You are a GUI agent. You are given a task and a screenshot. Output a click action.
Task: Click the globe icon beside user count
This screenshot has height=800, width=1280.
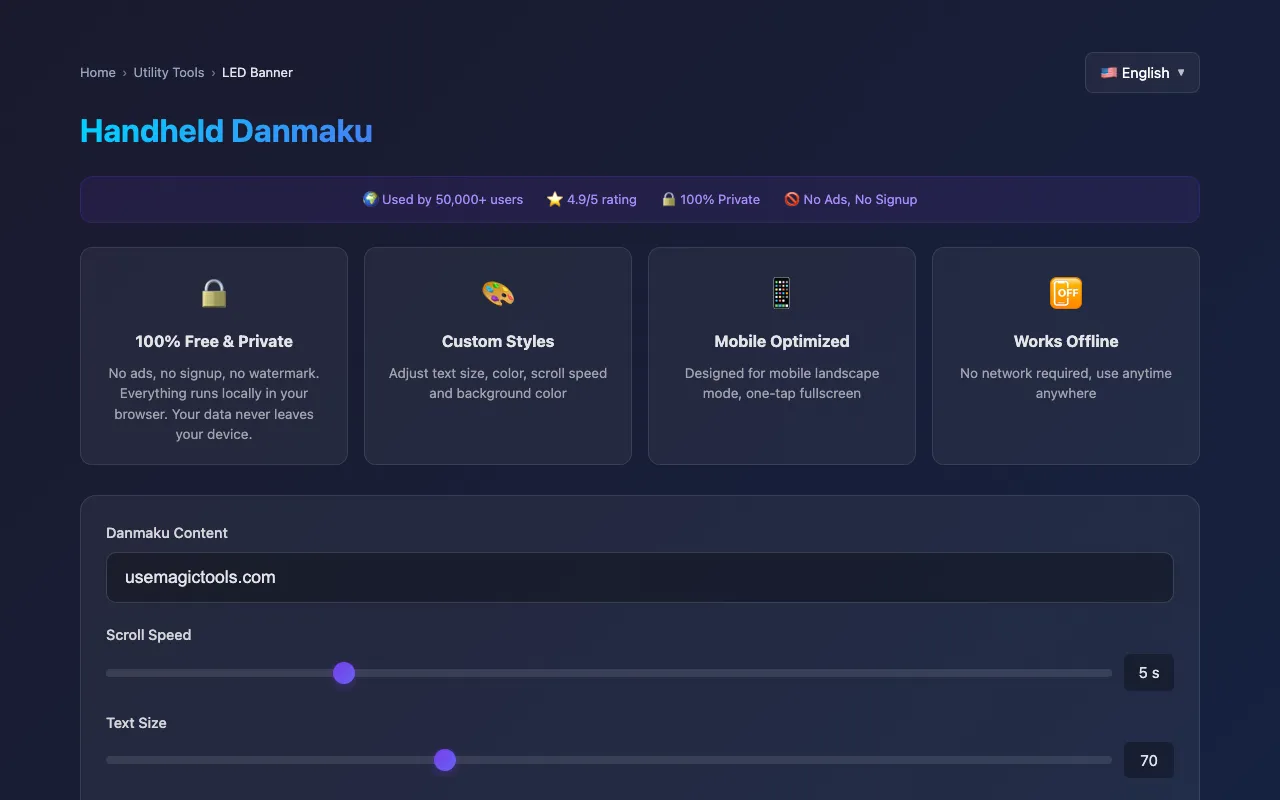pyautogui.click(x=370, y=199)
